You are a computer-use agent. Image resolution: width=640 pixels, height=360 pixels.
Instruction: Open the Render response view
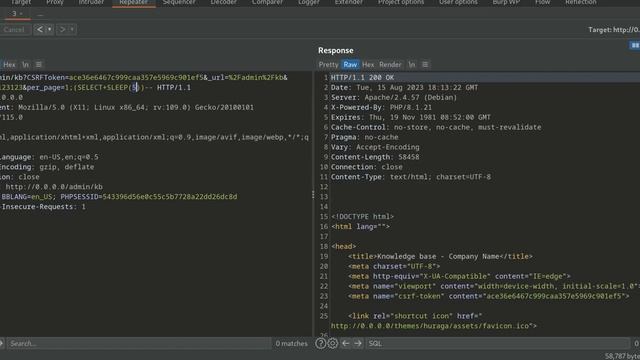(390, 64)
